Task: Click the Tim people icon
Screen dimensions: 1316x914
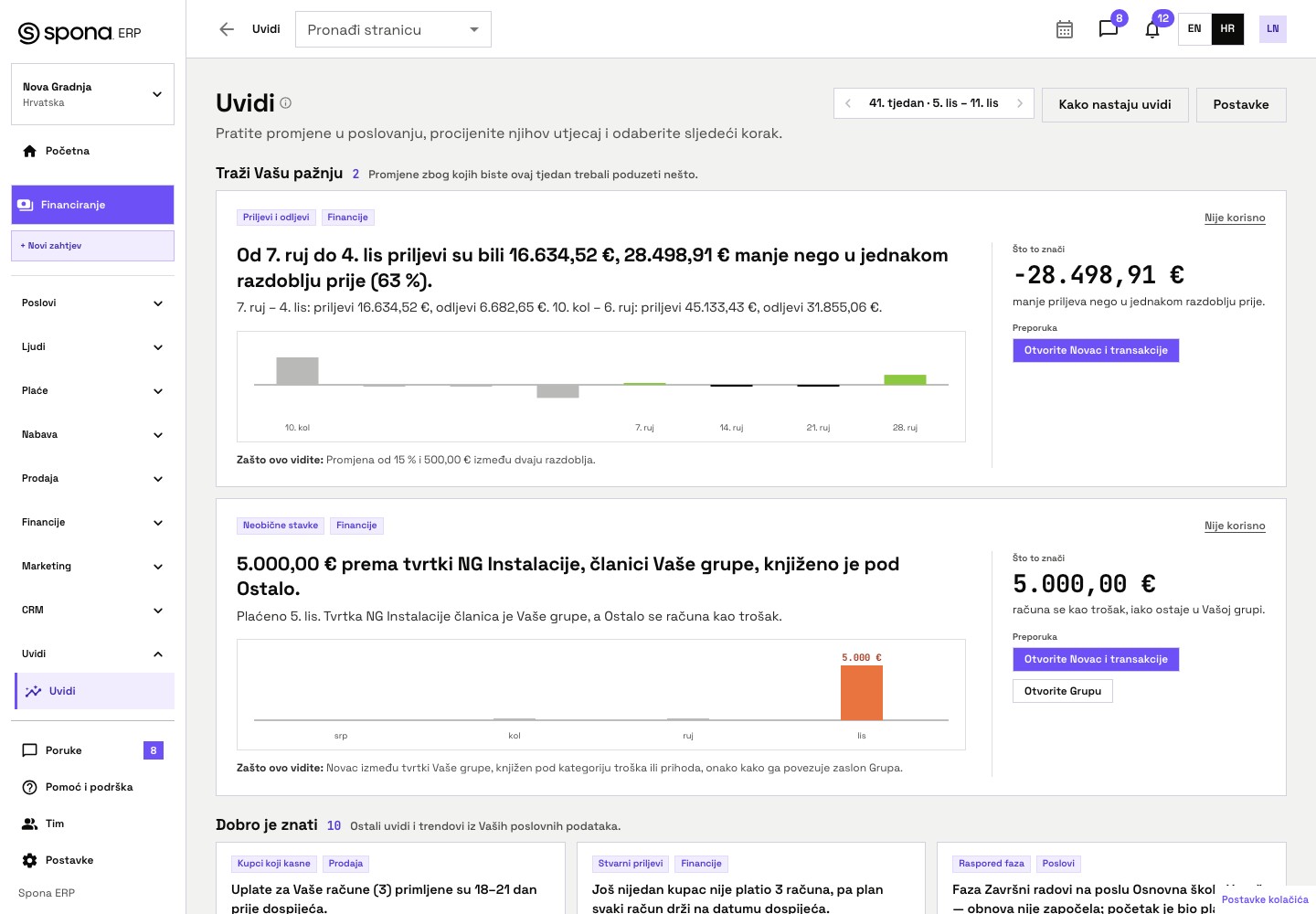Action: [x=29, y=824]
